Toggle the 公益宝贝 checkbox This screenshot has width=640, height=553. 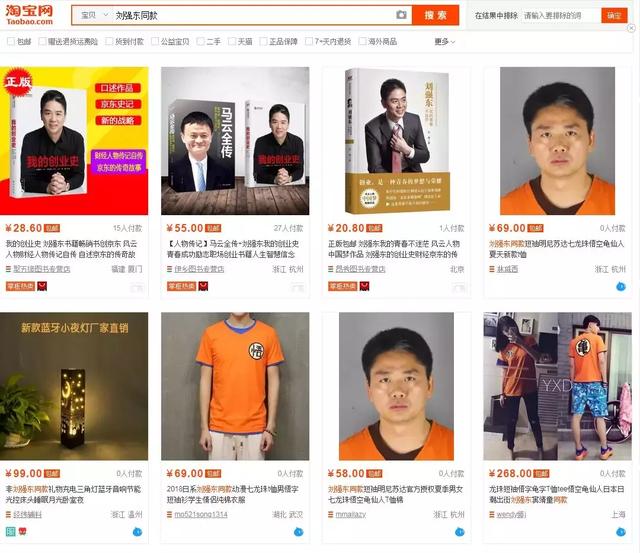pyautogui.click(x=155, y=41)
